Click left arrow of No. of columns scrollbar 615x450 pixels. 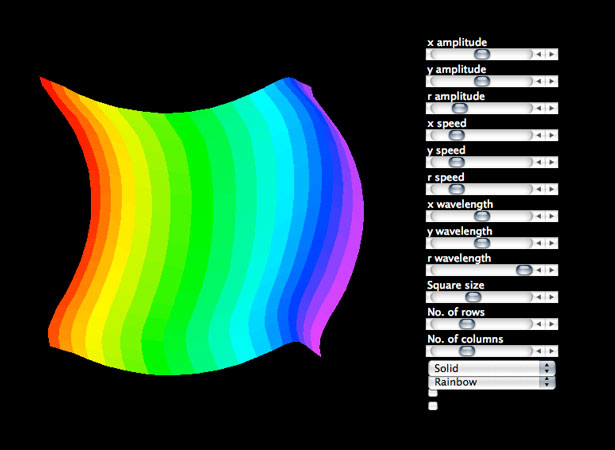click(x=539, y=351)
